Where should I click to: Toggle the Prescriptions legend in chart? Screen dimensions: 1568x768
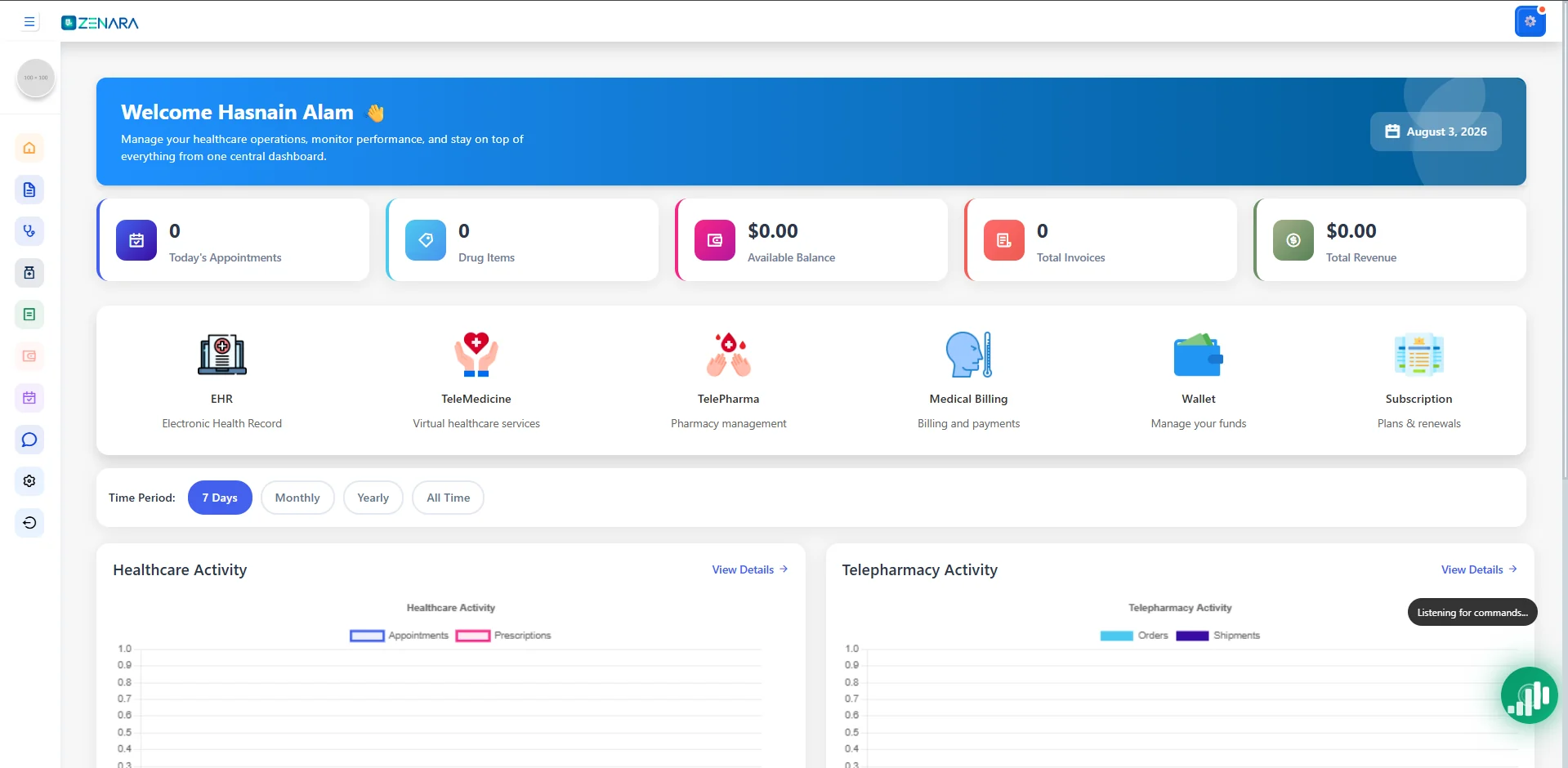click(503, 636)
